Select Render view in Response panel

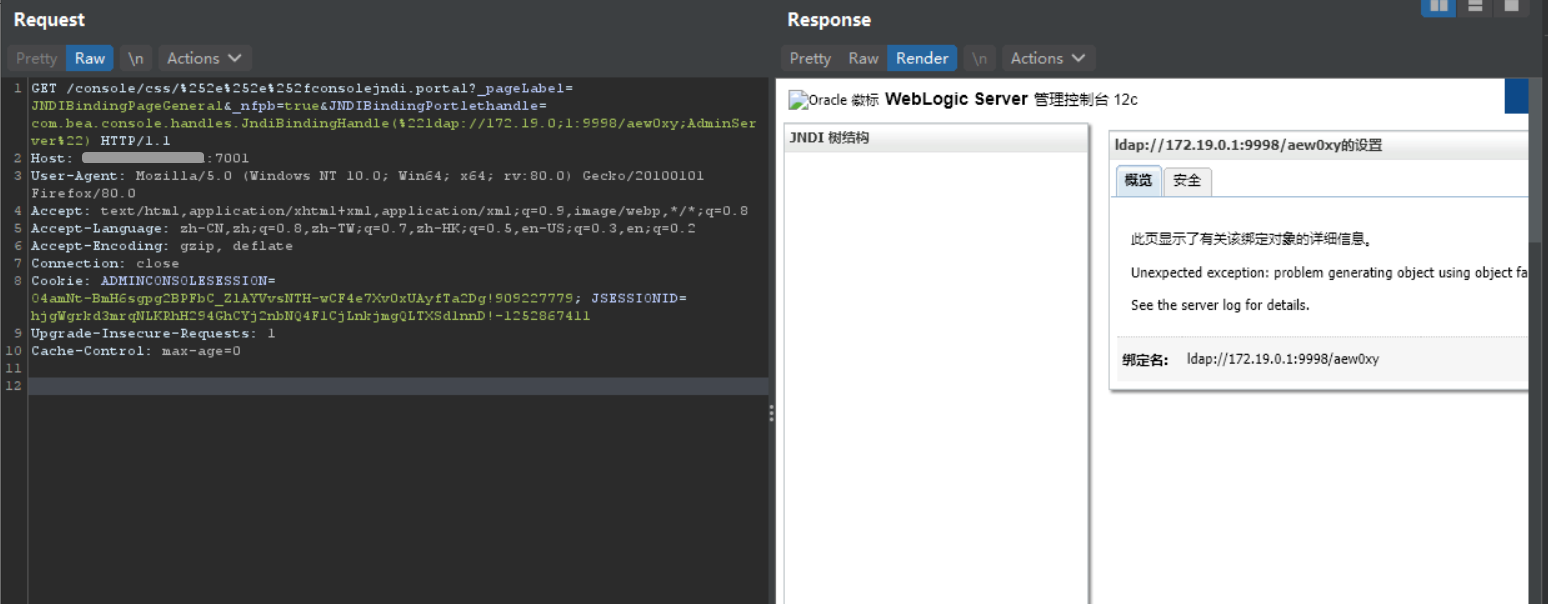click(x=921, y=58)
